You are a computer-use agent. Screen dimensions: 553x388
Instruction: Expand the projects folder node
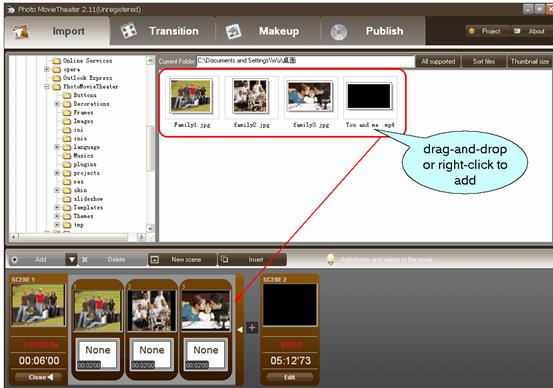pyautogui.click(x=57, y=173)
